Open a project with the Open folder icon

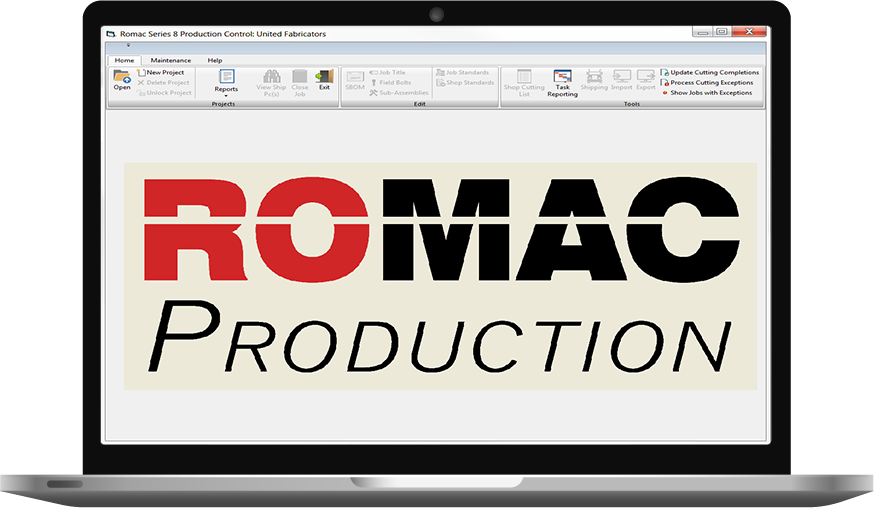pos(122,80)
